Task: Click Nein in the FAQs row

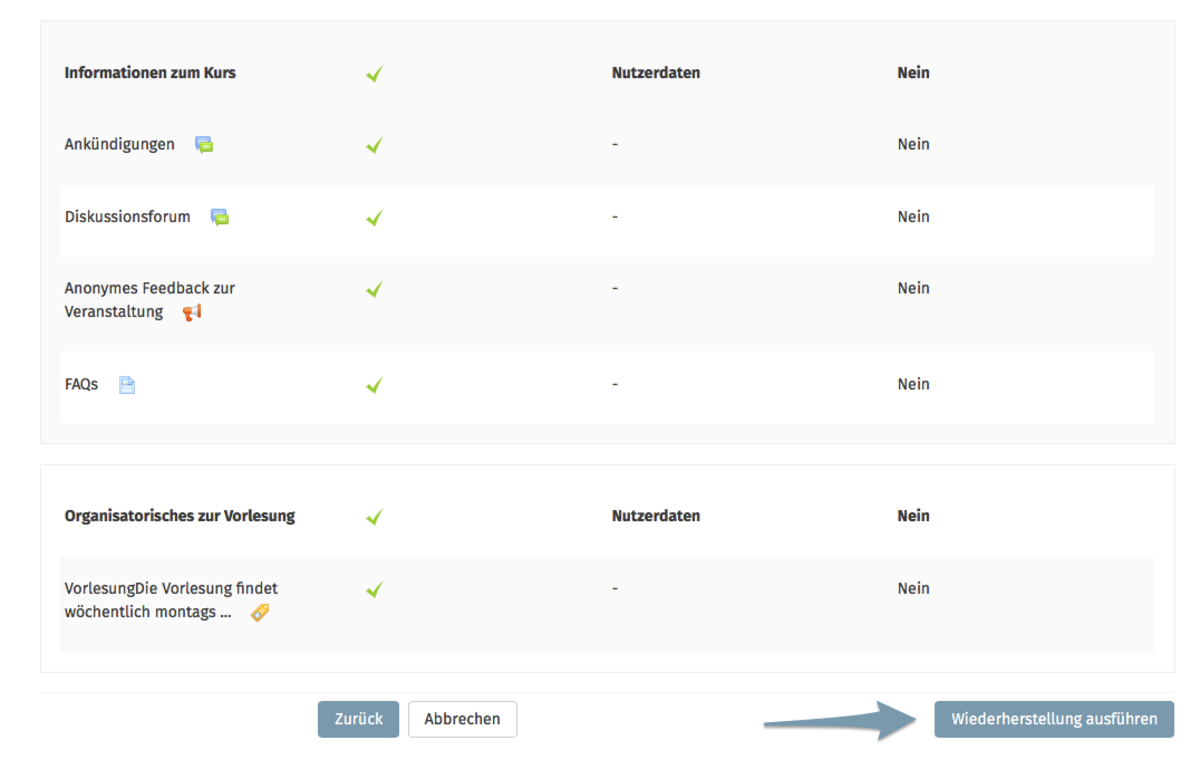Action: (913, 384)
